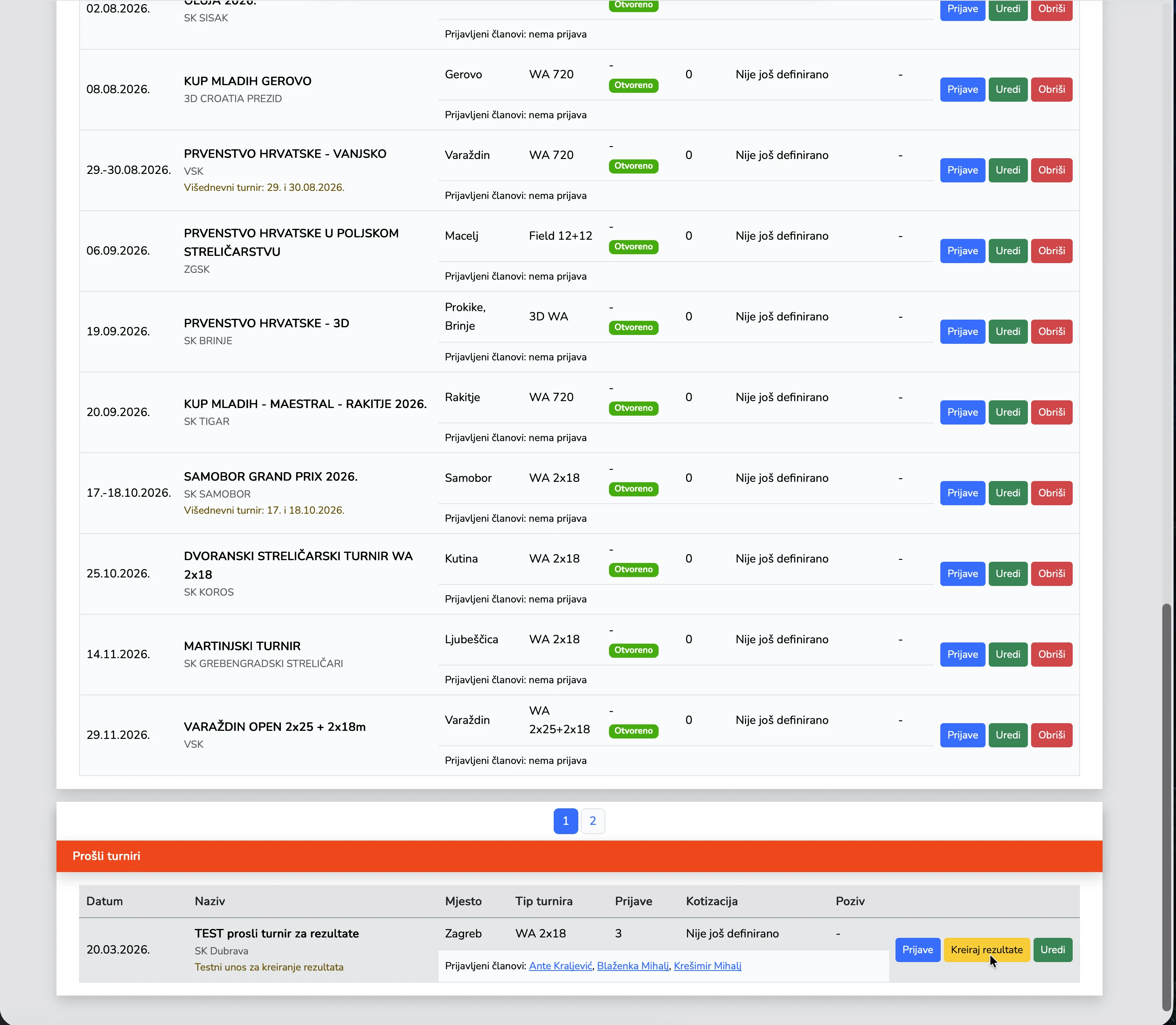The width and height of the screenshot is (1176, 1025).
Task: Edit the KUP MLADIH - MAESTRAL - RAKITJE tournament
Action: point(1007,412)
